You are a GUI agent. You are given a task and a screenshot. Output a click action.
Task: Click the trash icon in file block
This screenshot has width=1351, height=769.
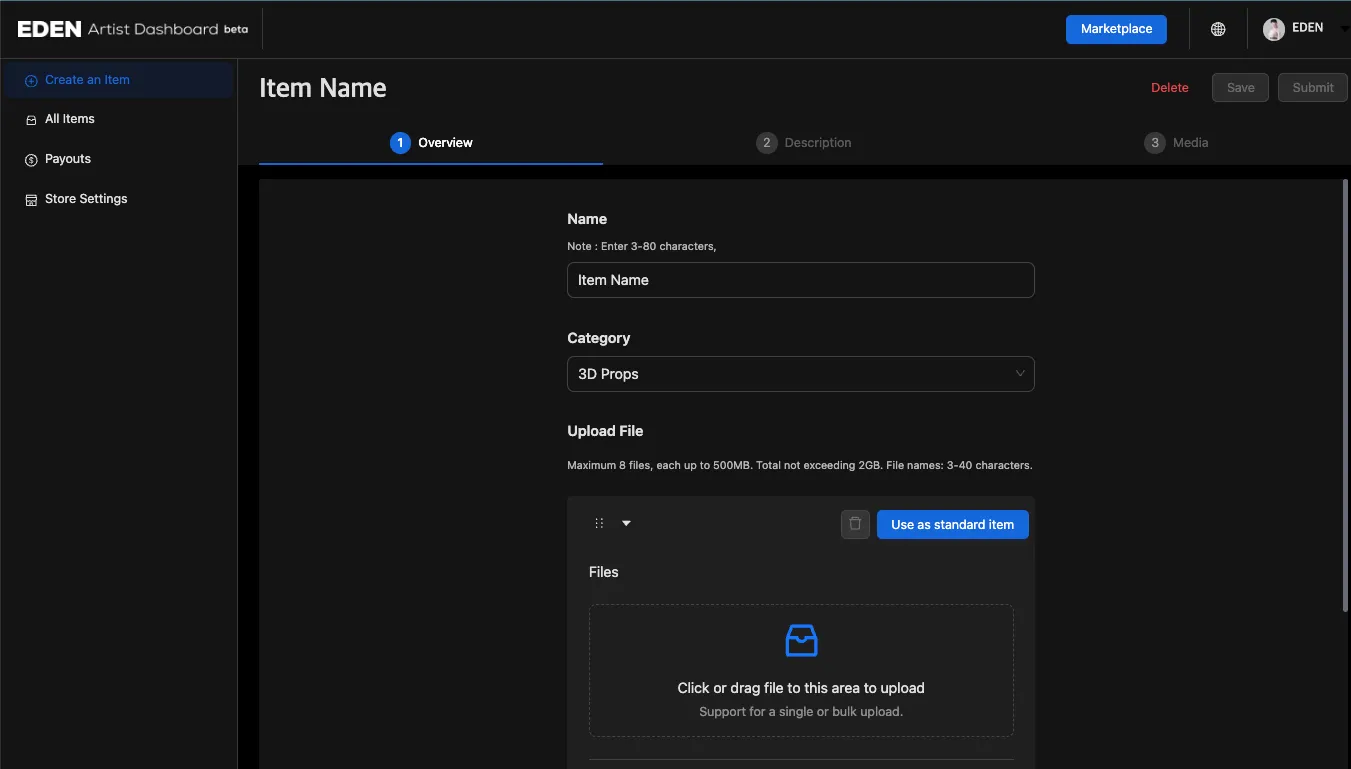(x=855, y=524)
